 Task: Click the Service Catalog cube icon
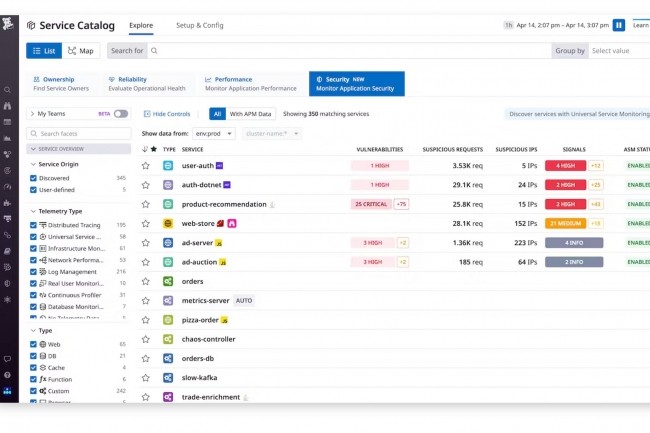click(x=31, y=25)
